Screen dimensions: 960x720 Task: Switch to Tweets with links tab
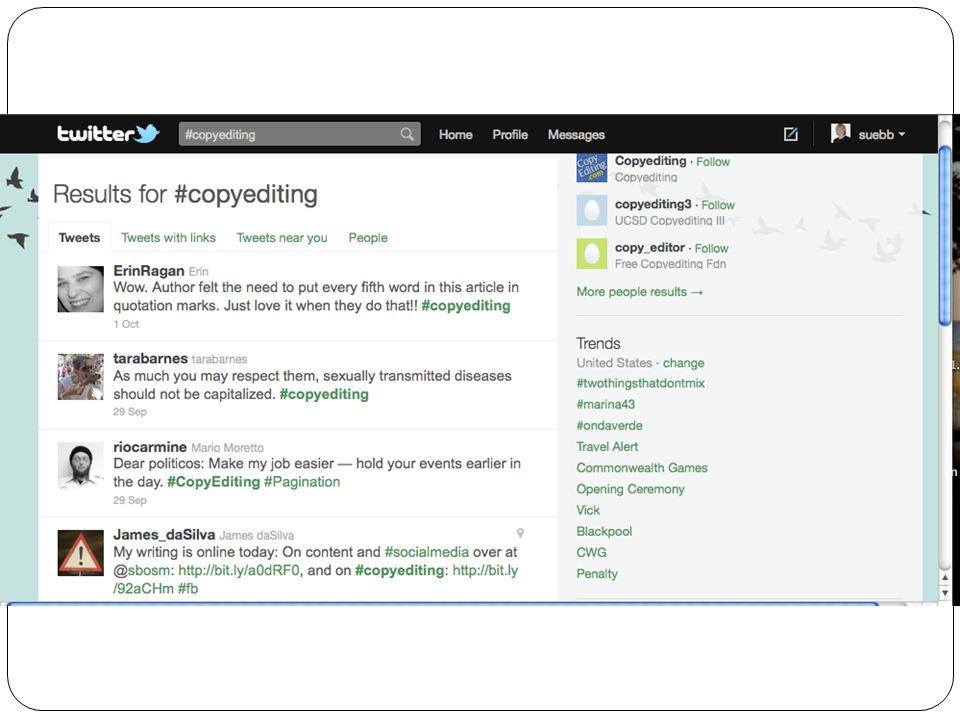point(168,238)
